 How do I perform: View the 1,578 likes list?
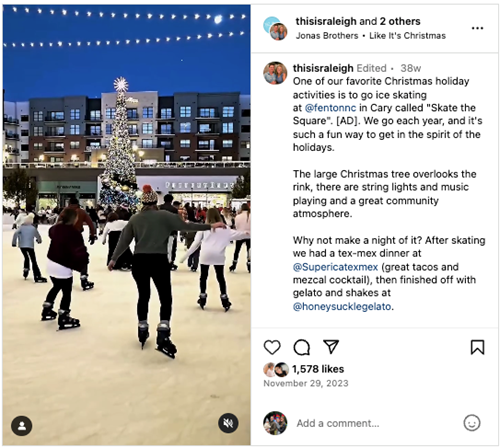[318, 369]
